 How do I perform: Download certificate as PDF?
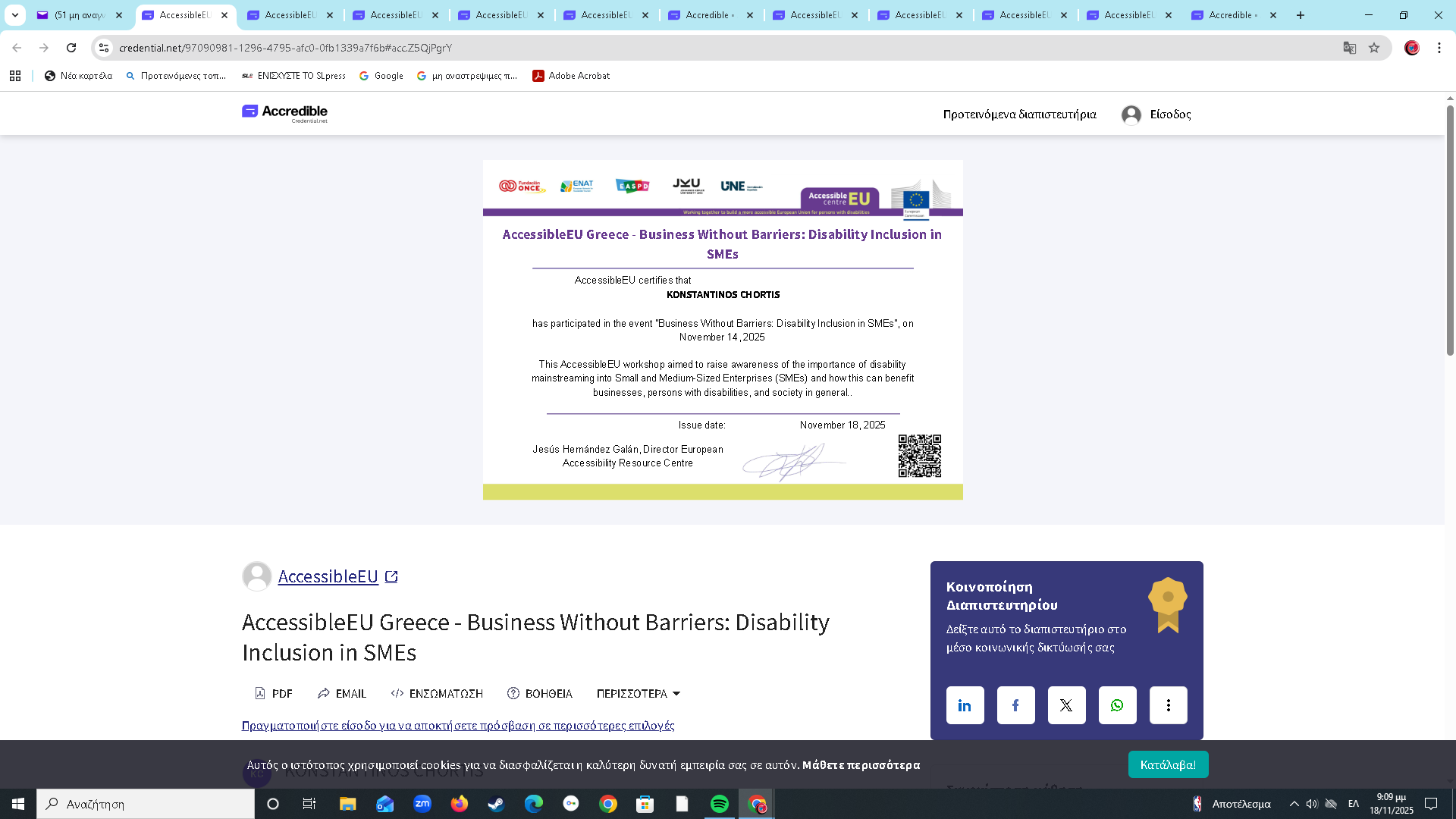(x=274, y=693)
